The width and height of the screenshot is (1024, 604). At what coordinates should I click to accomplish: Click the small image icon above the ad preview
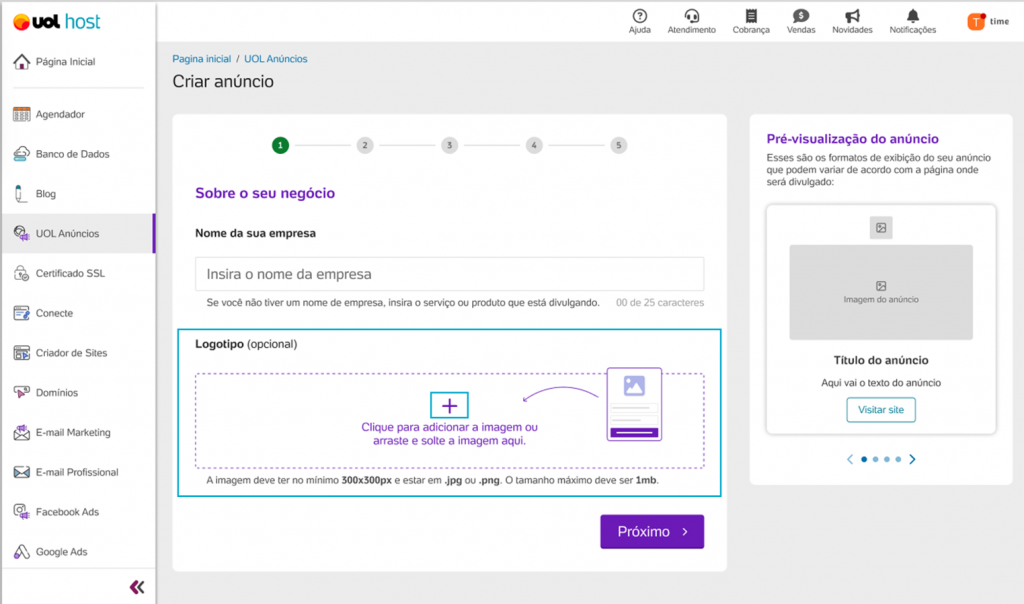pos(881,228)
